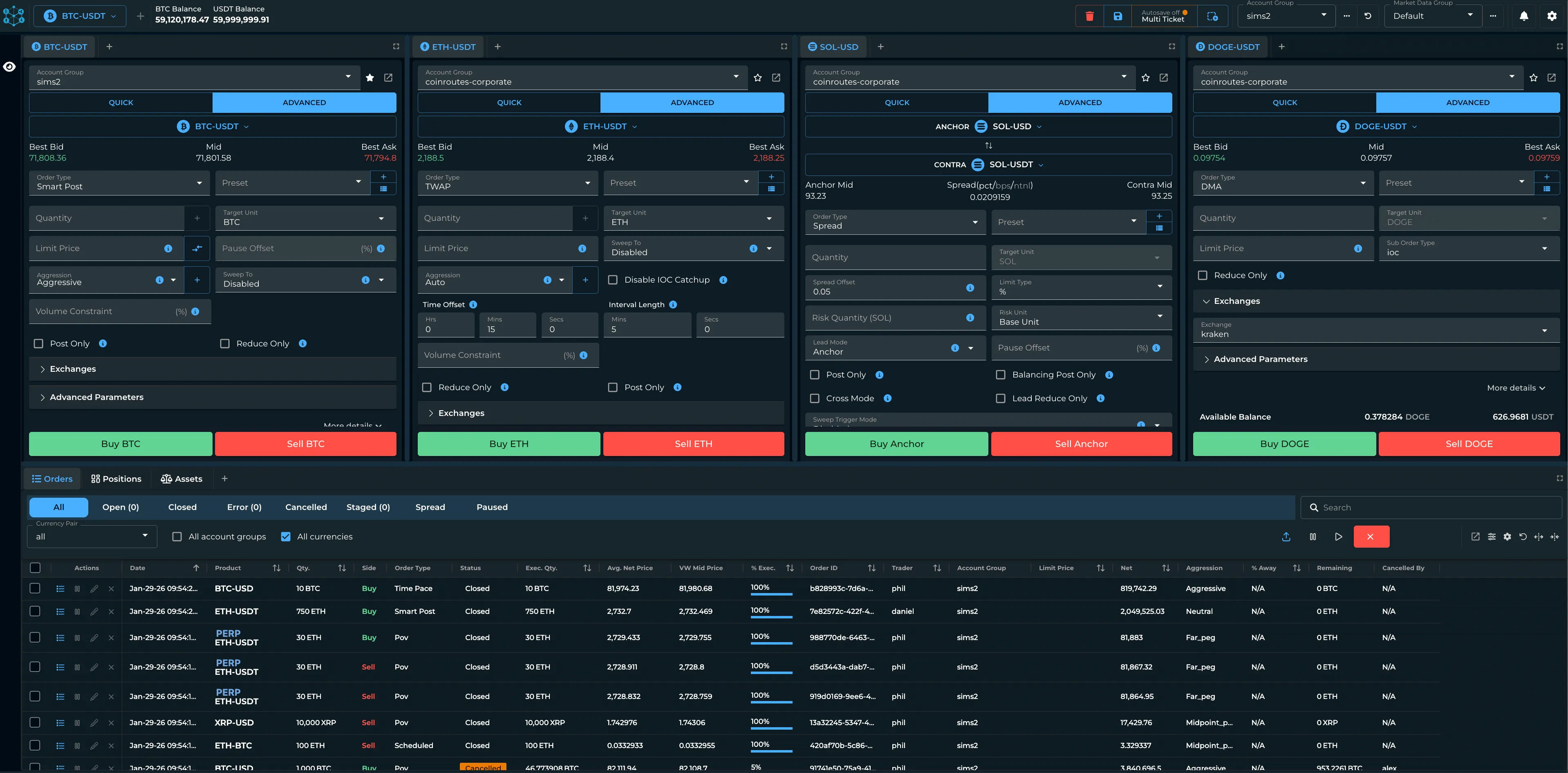Cancel the XRP-USD order using its X icon

(111, 723)
